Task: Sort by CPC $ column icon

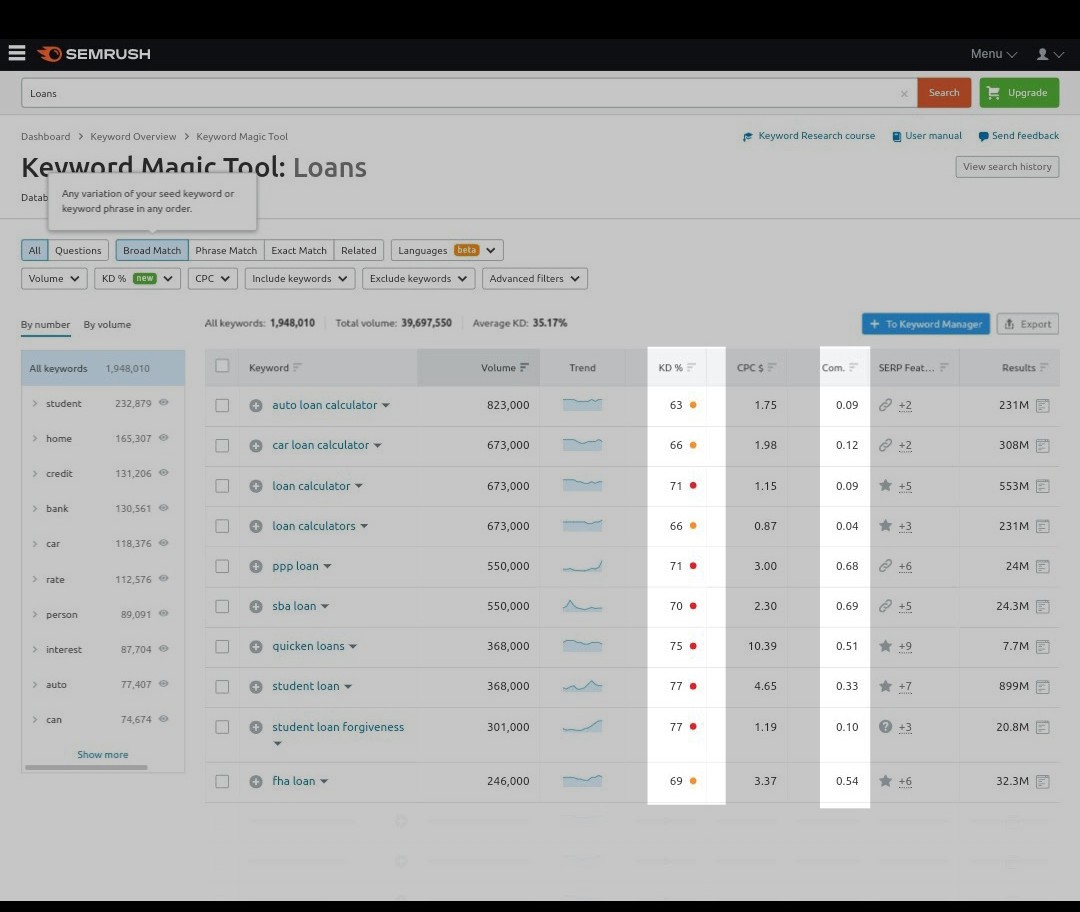Action: (x=771, y=367)
